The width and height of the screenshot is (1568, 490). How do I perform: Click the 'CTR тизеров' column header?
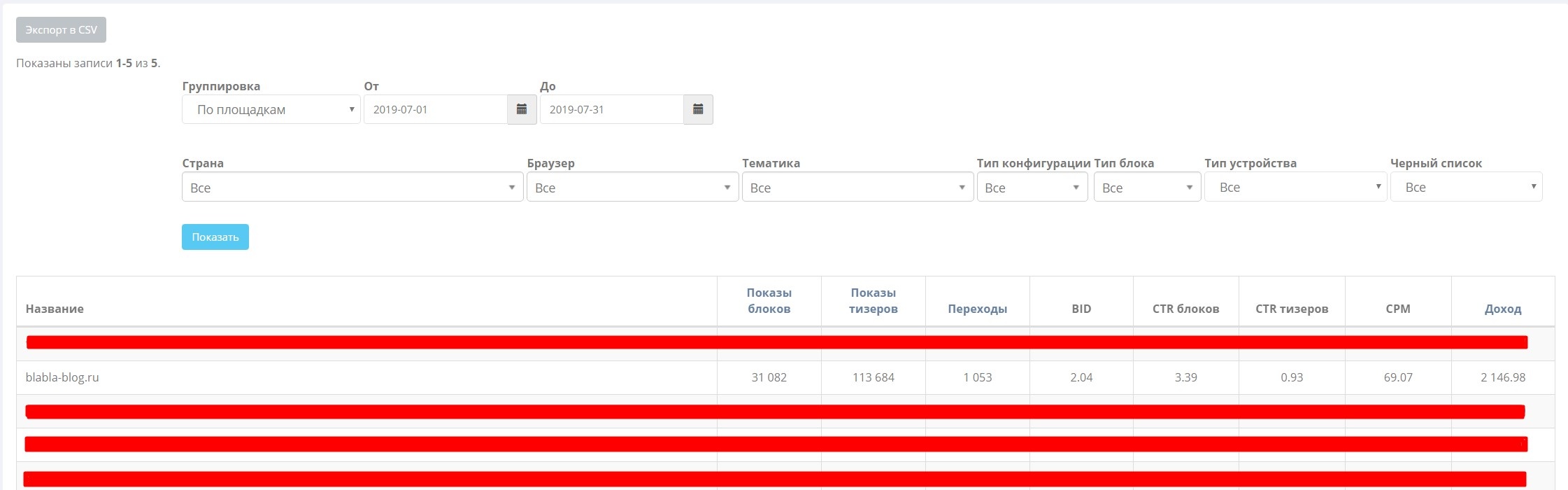coord(1292,309)
